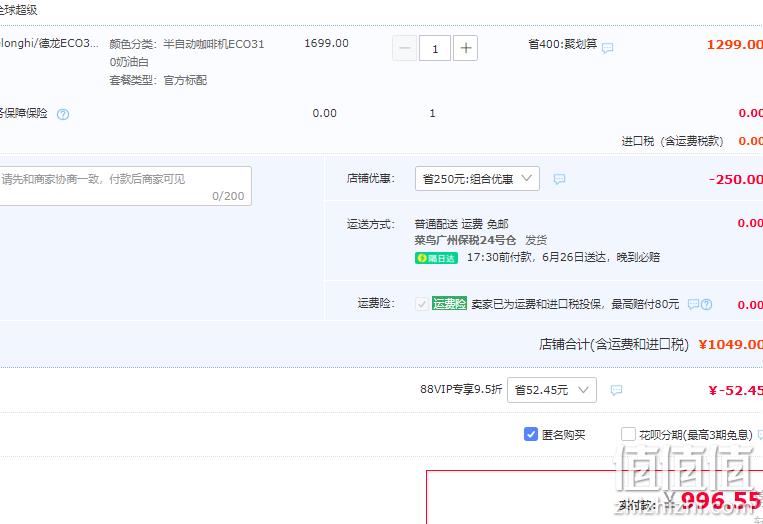Click the 菜鸟广州保税24号仓 text

[x=465, y=240]
